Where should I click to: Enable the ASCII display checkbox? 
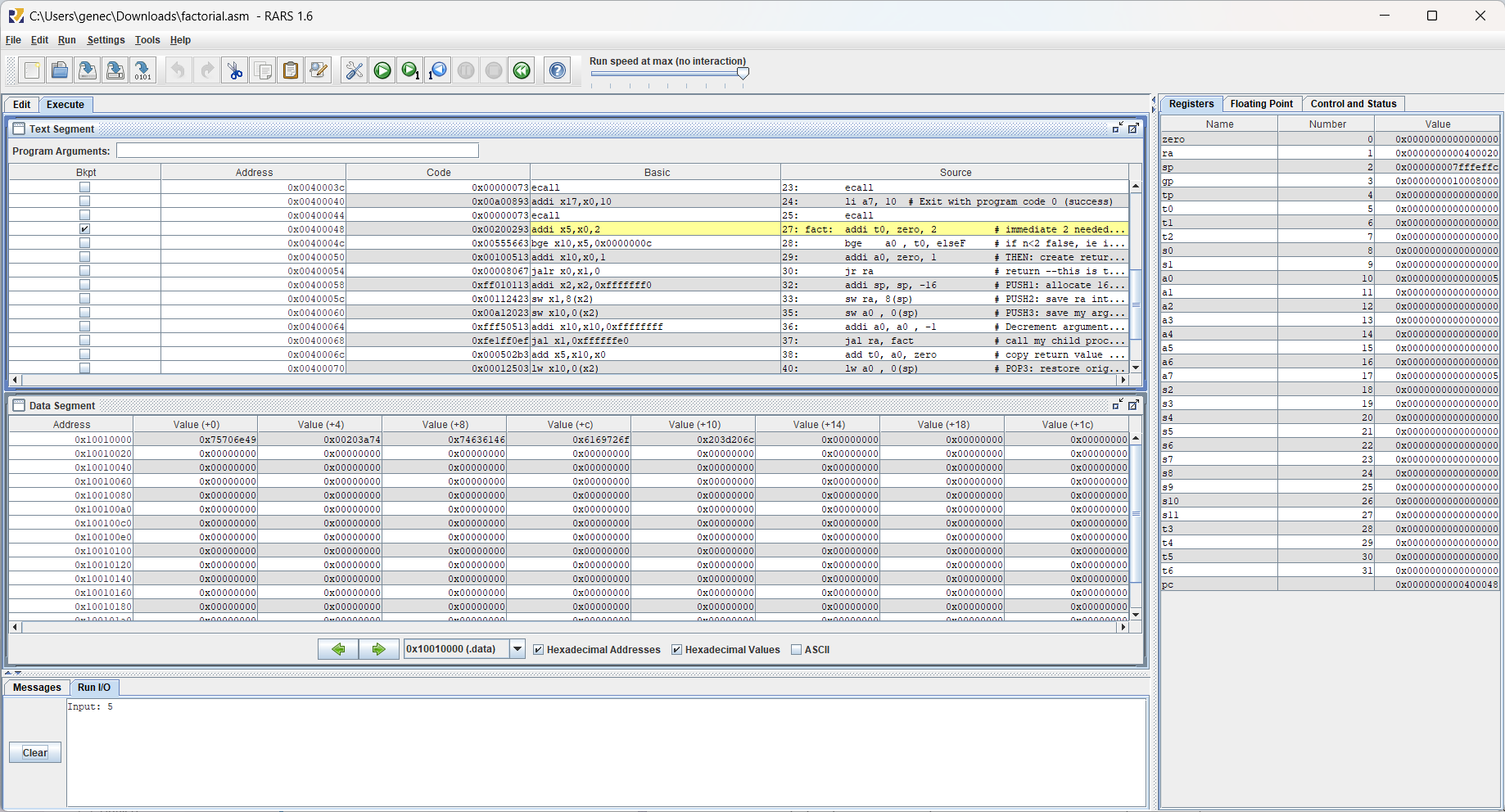796,650
